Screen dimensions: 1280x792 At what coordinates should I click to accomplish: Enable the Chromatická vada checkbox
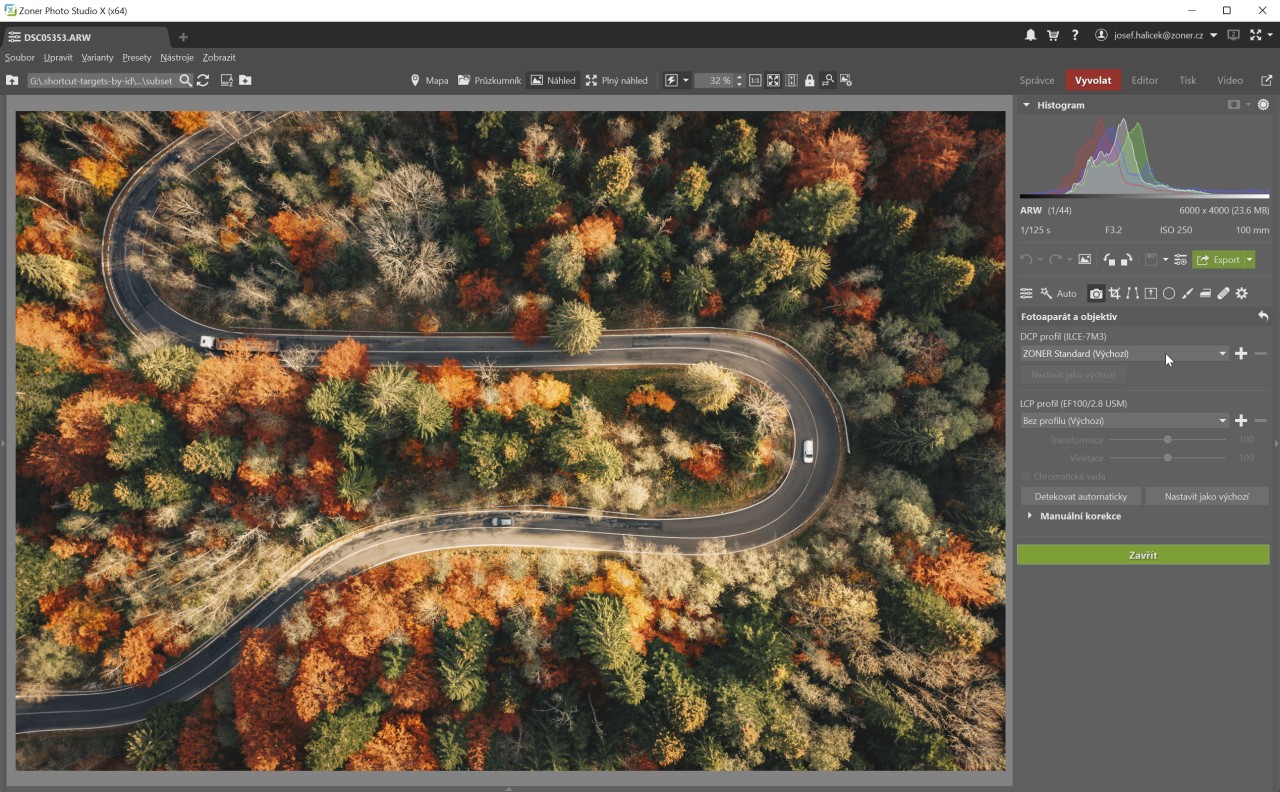(x=1023, y=476)
